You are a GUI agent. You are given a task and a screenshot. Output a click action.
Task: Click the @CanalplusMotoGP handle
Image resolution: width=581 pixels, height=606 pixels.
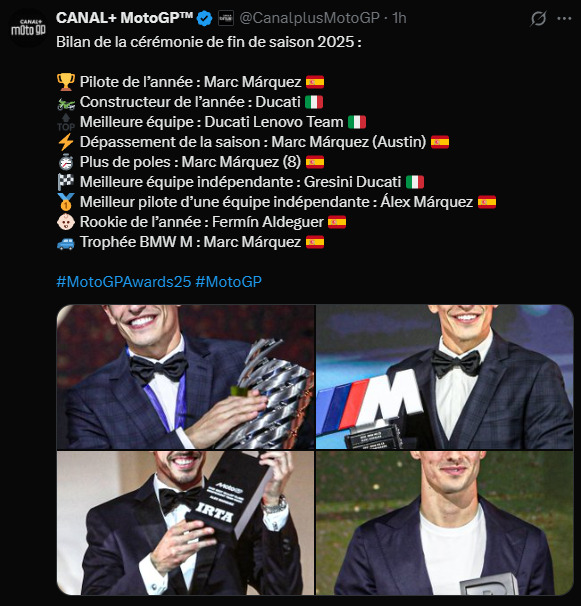(309, 18)
